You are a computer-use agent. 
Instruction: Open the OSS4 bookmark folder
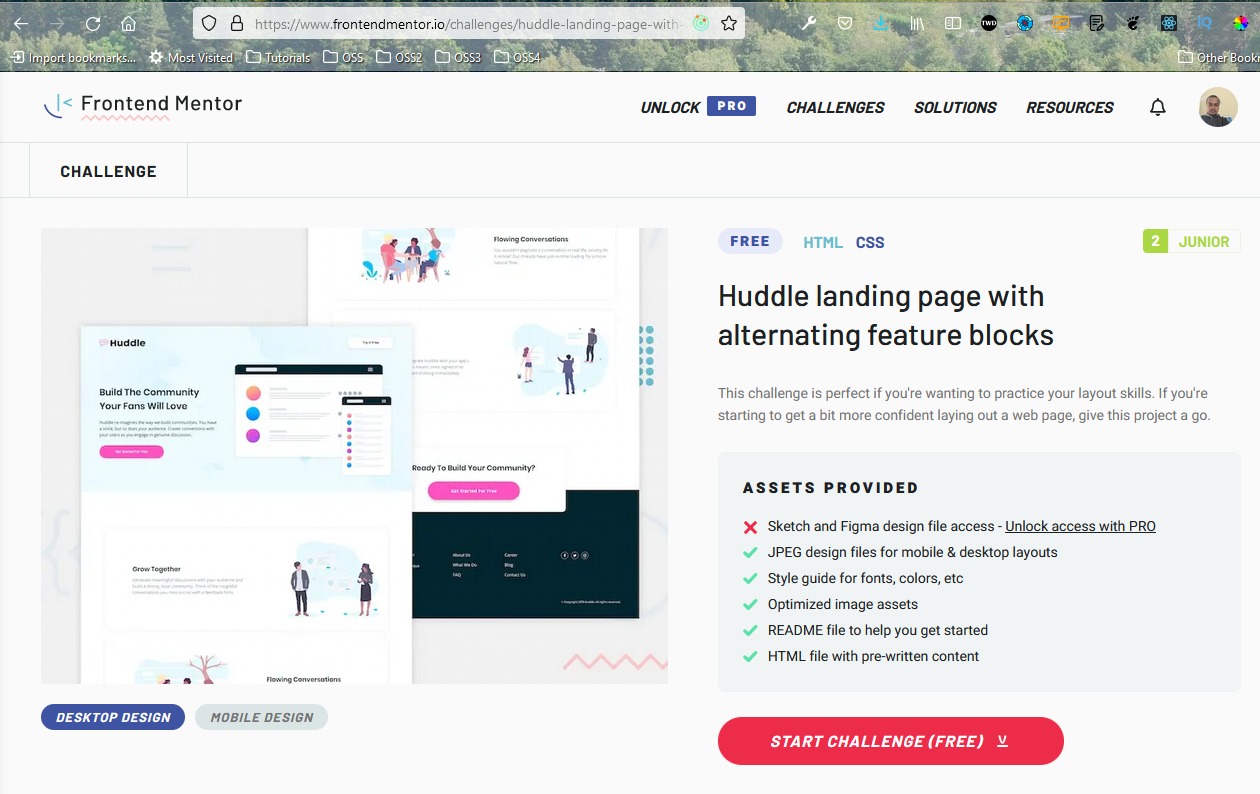517,58
